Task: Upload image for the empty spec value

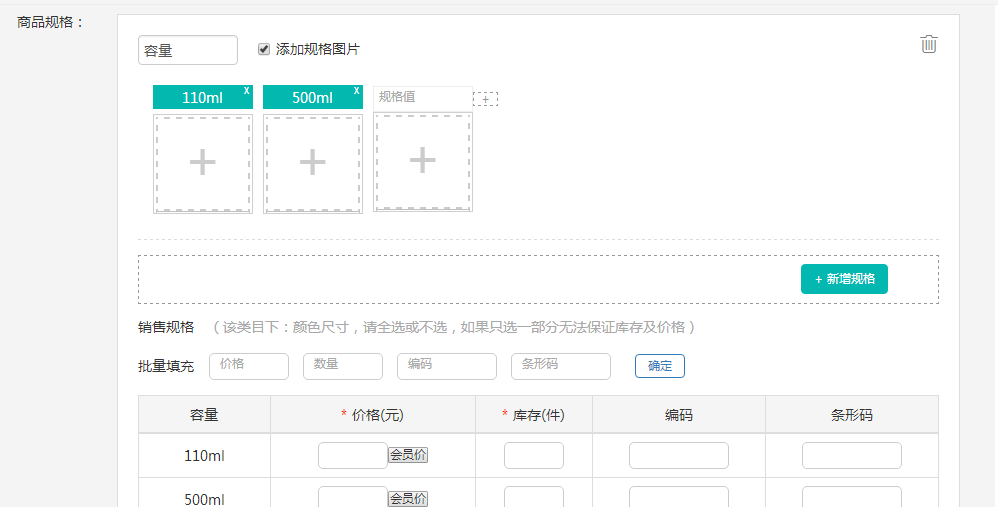Action: tap(422, 161)
